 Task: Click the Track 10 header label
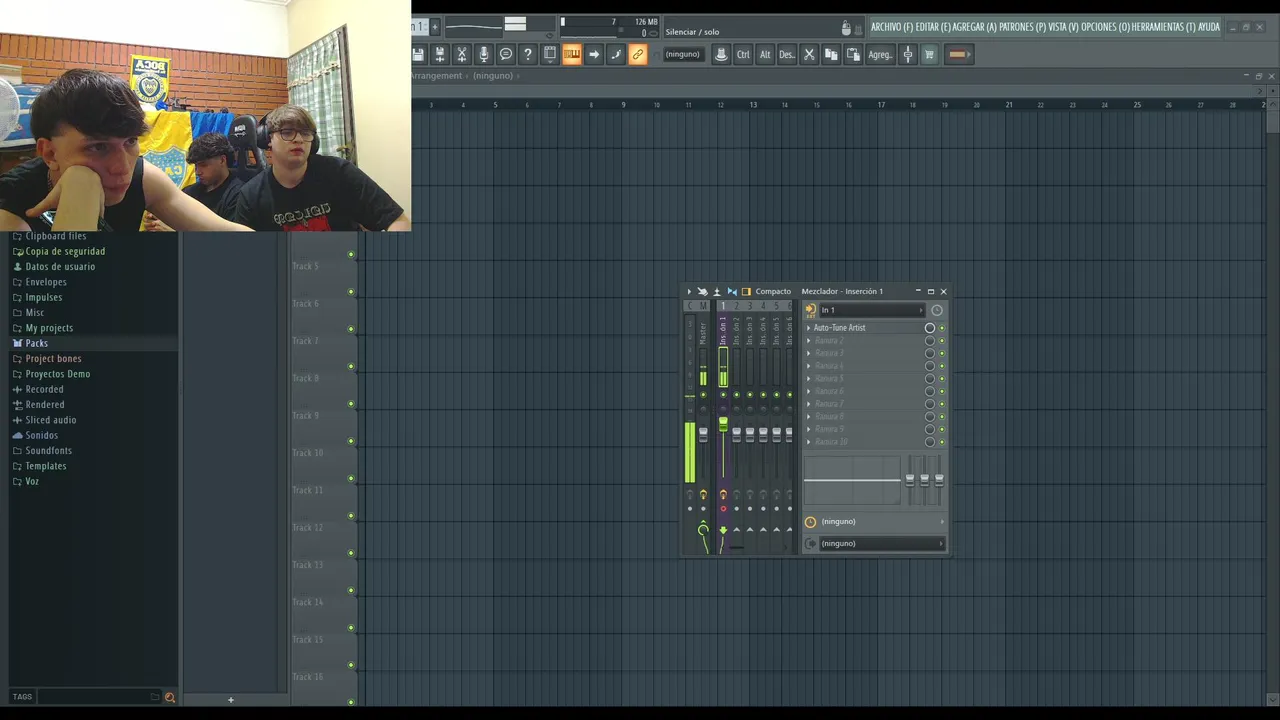point(308,453)
